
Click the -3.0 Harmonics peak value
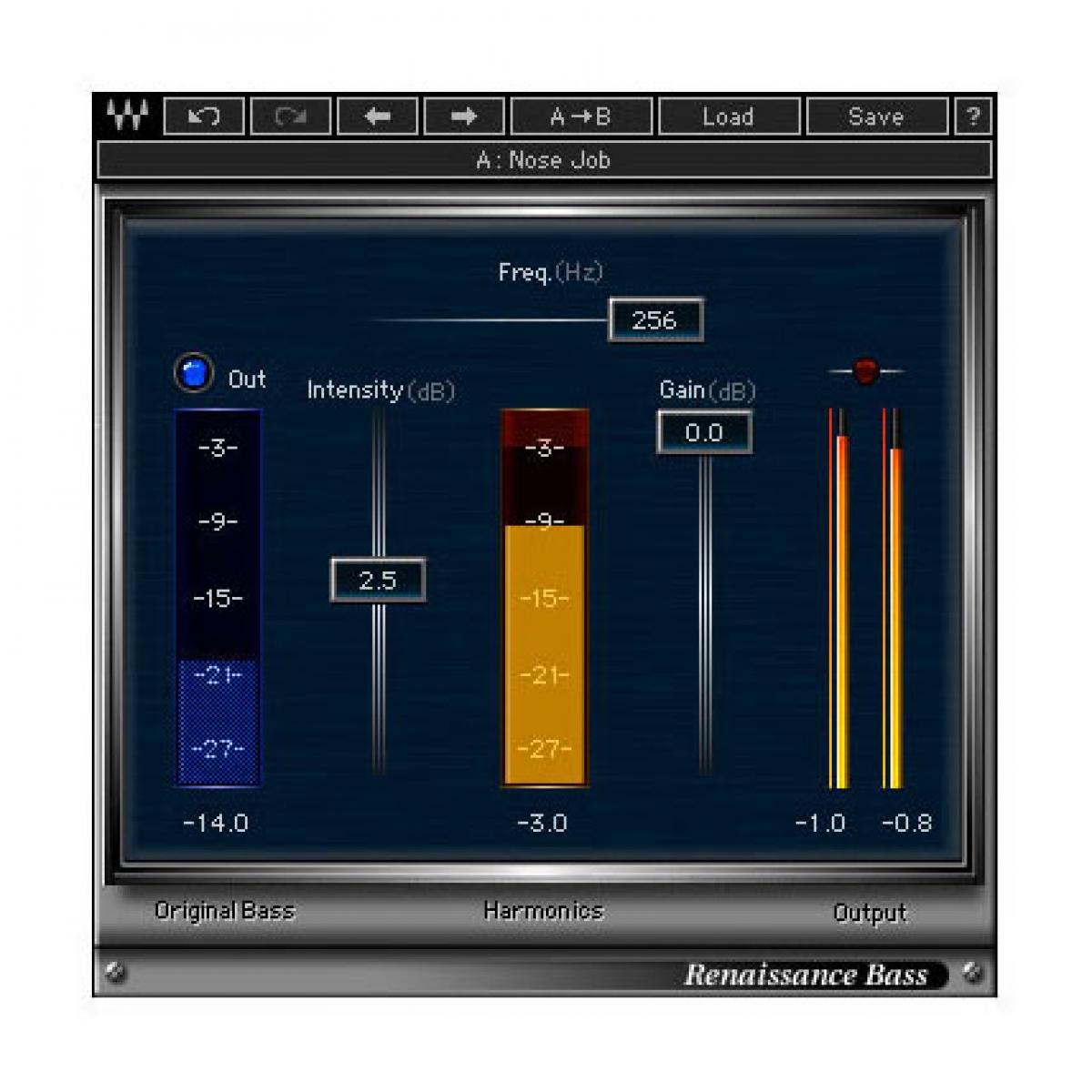point(542,824)
